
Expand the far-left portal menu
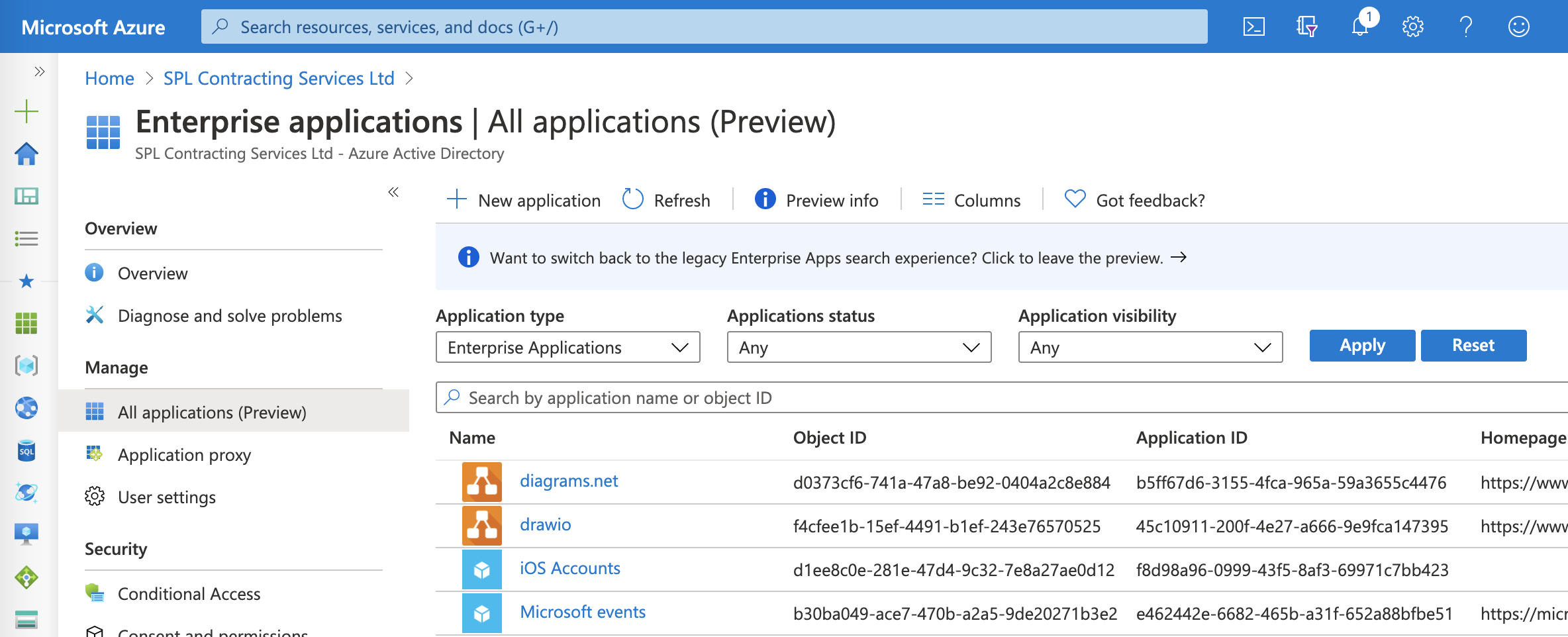tap(39, 72)
